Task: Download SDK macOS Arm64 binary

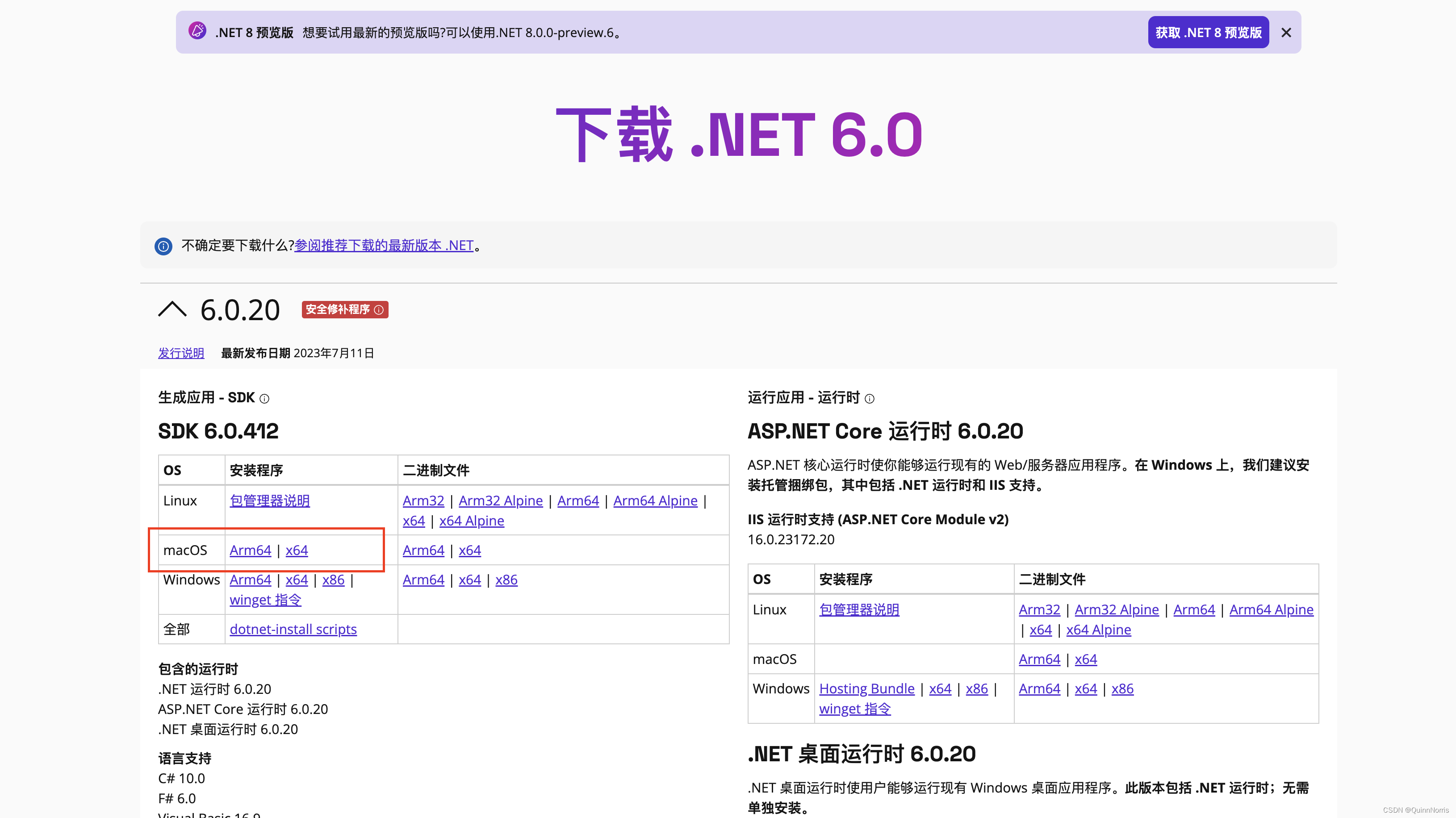Action: 423,550
